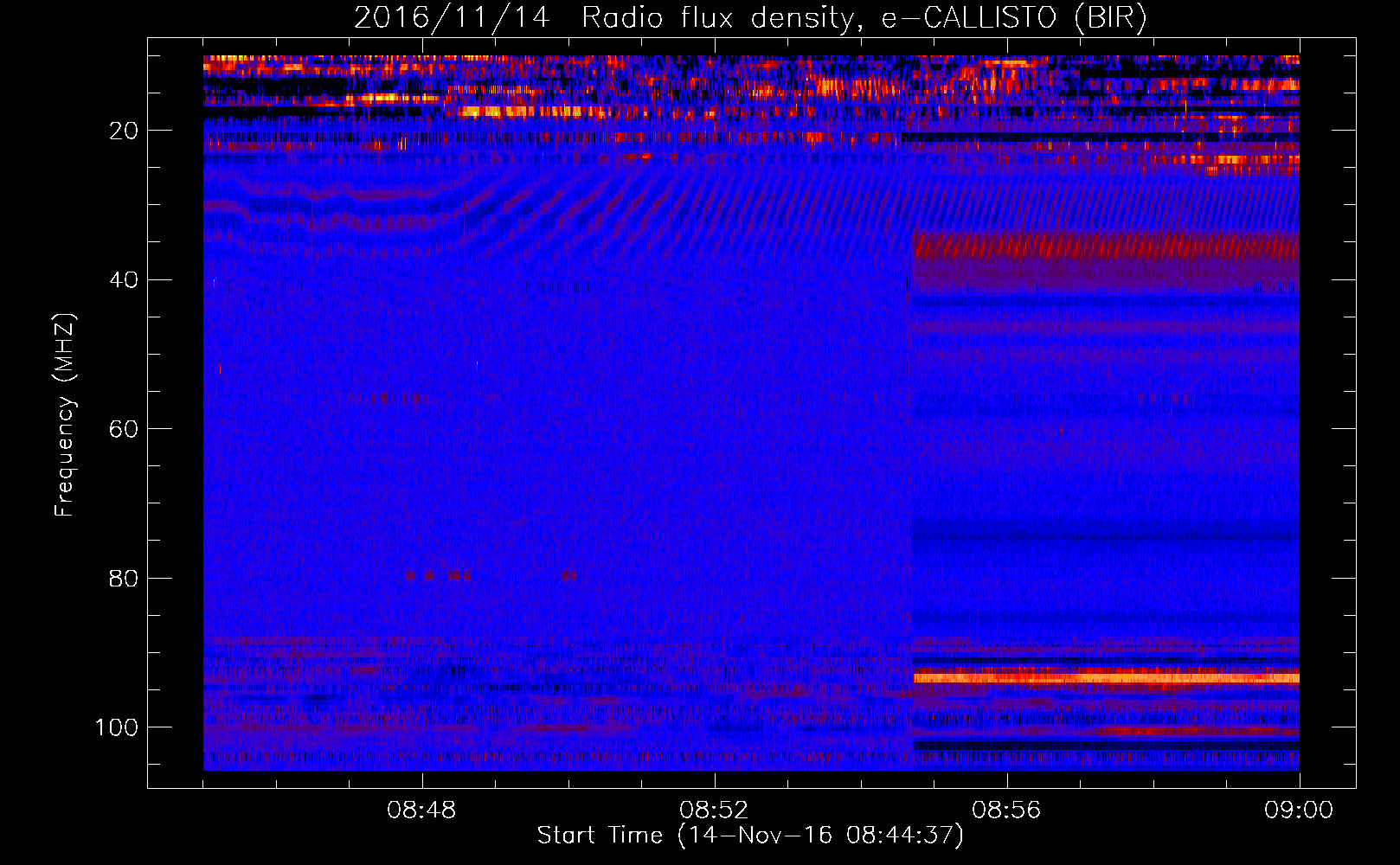Click the 'Frequency (MHZ)' axis label
The width and height of the screenshot is (1400, 865).
coord(65,415)
